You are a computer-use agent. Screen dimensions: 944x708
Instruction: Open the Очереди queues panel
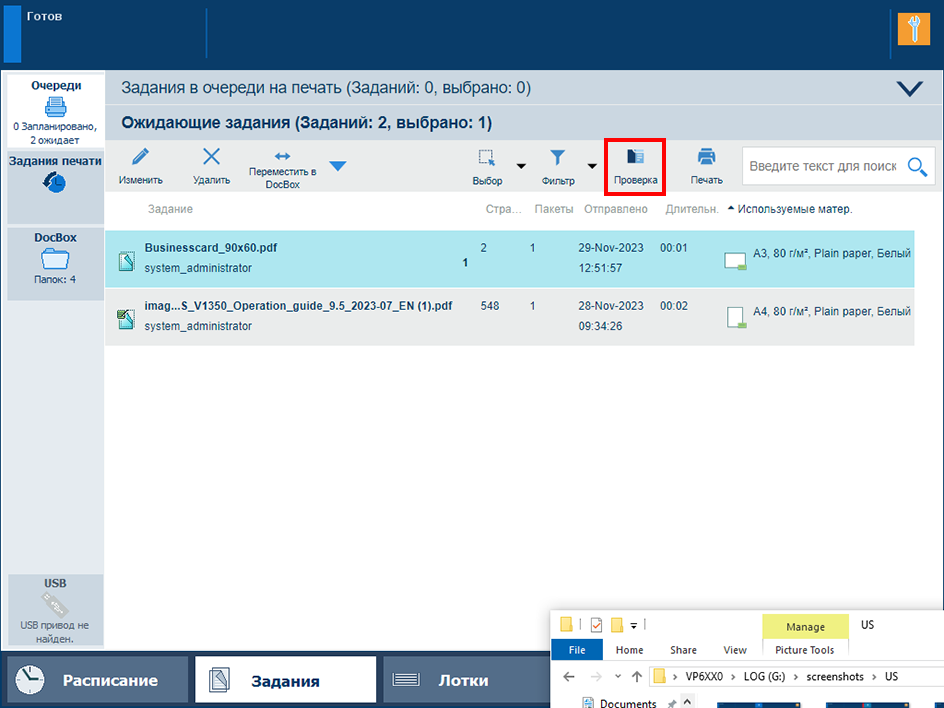[55, 111]
